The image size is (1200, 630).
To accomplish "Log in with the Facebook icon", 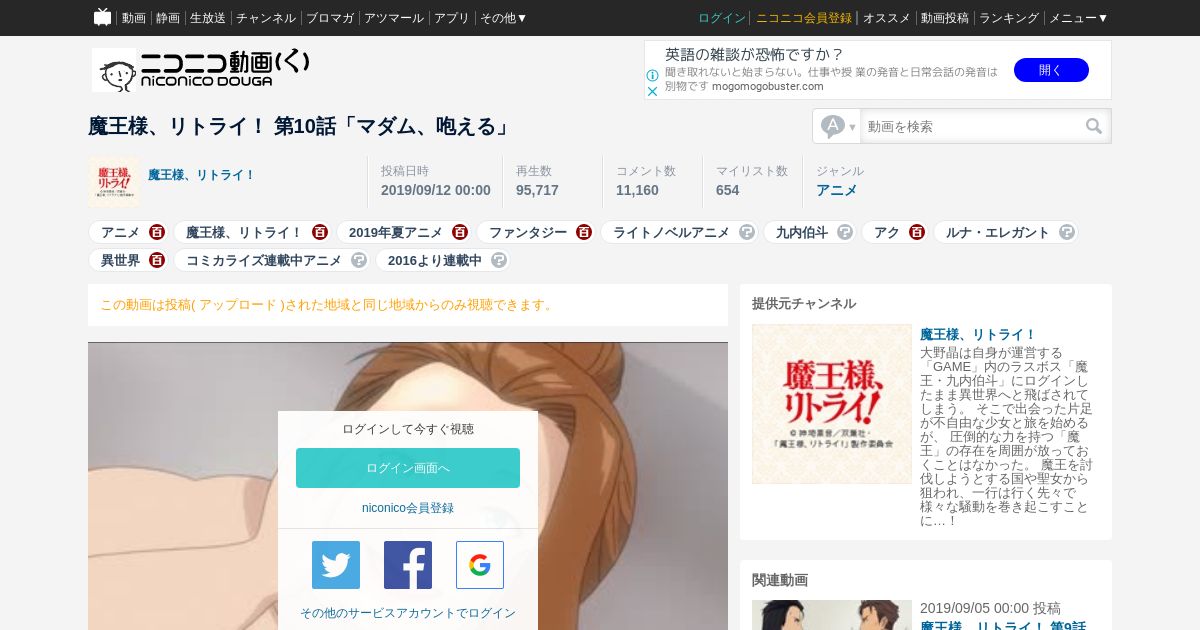I will click(x=408, y=565).
